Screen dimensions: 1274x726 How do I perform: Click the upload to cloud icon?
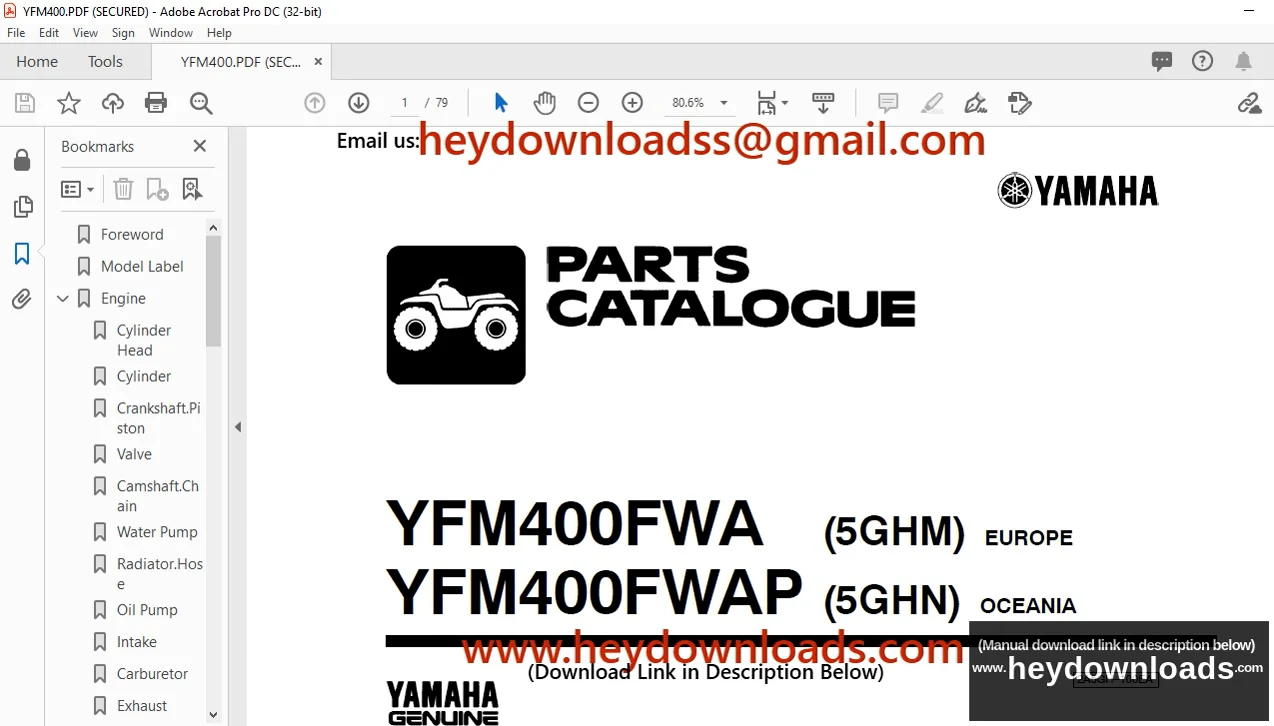113,103
